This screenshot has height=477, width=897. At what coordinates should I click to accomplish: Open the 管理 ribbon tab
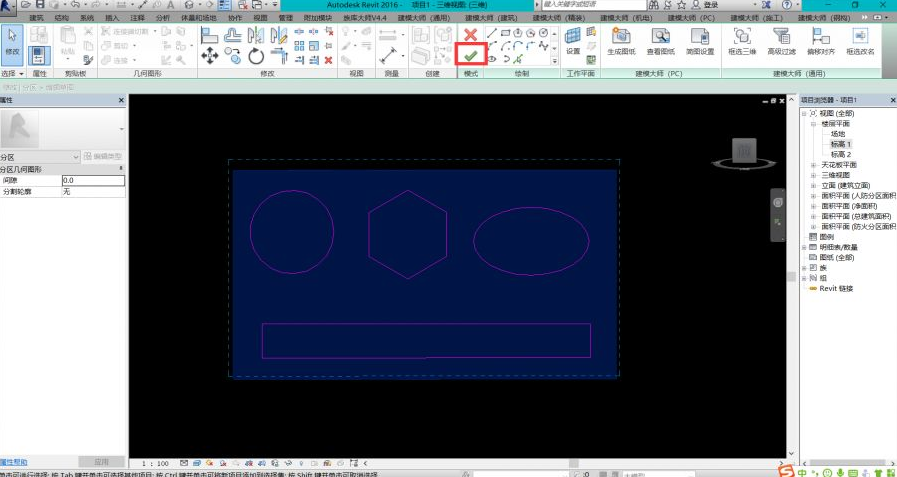285,18
